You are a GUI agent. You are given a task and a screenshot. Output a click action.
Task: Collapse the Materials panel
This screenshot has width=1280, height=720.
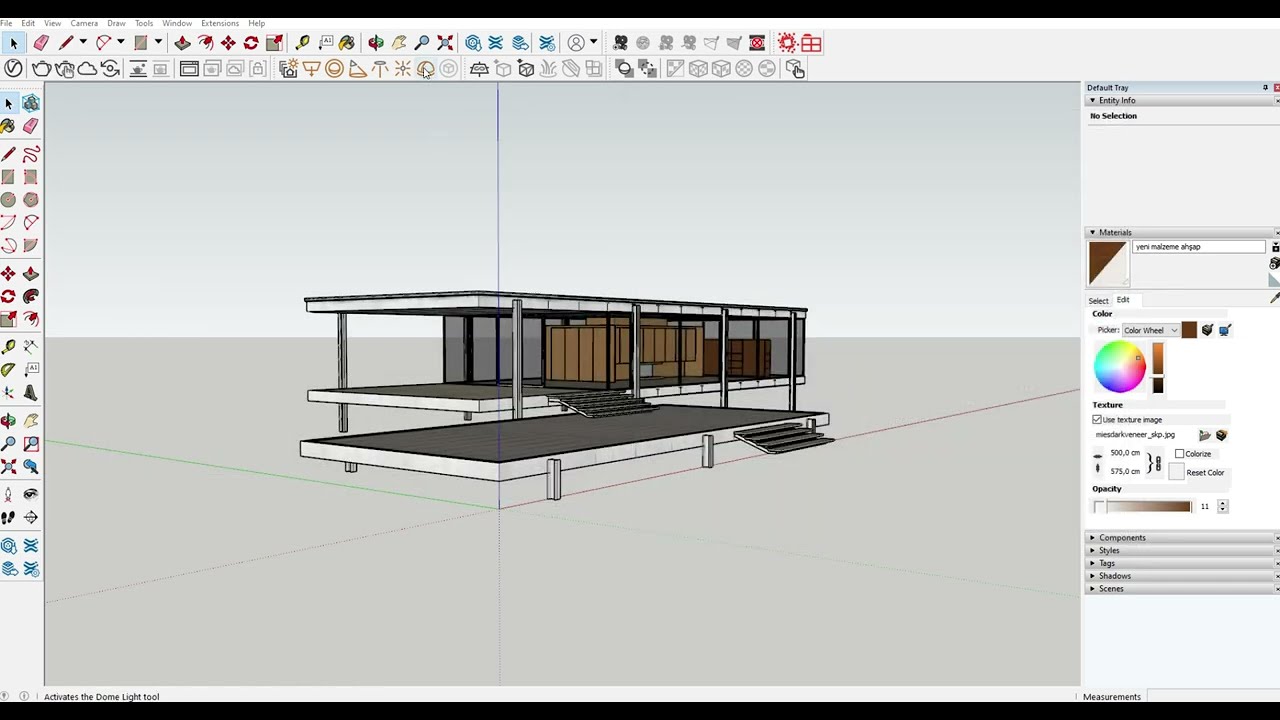click(1092, 232)
